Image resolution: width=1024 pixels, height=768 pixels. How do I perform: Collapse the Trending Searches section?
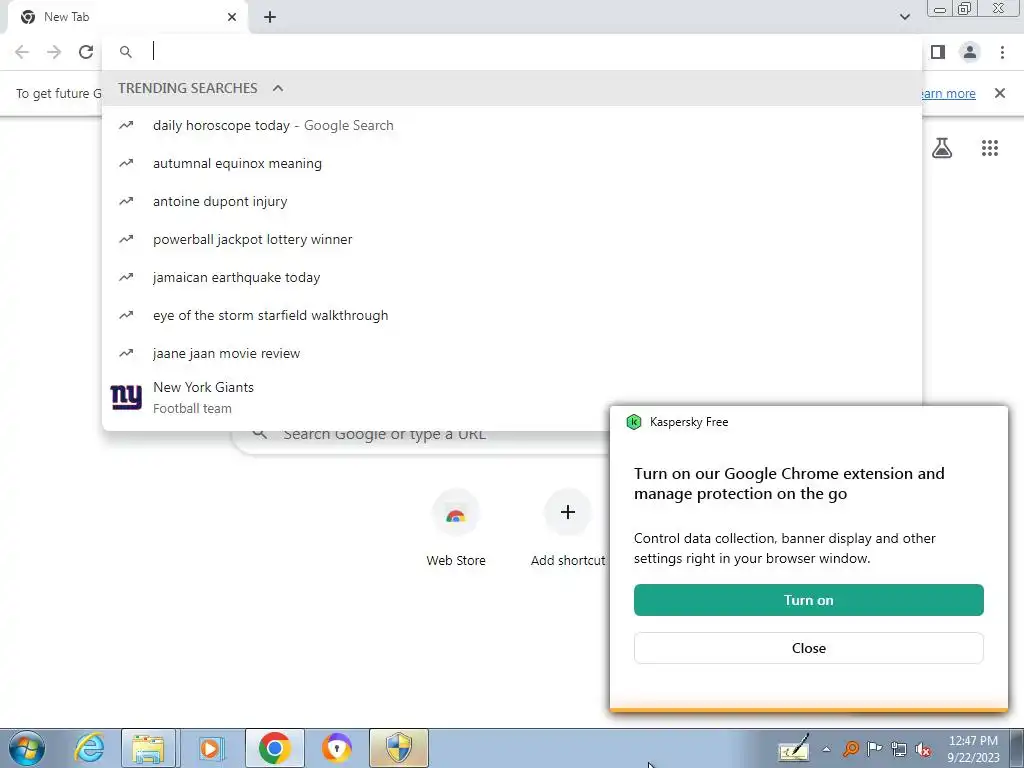tap(278, 88)
